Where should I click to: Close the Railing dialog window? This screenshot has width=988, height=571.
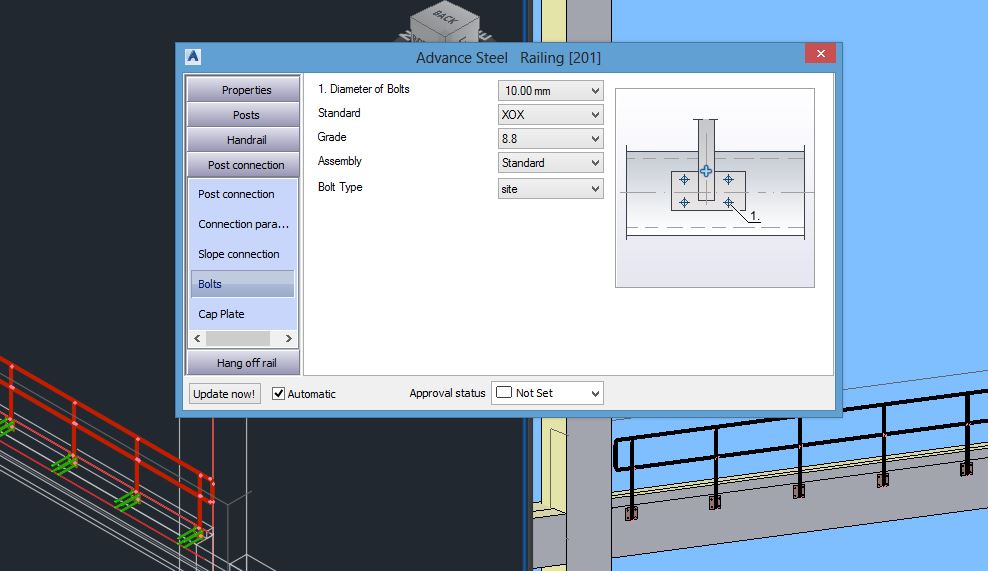click(x=820, y=54)
